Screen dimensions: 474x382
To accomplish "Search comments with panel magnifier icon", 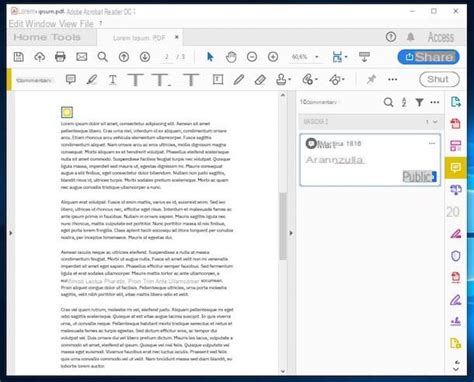I will [x=388, y=102].
